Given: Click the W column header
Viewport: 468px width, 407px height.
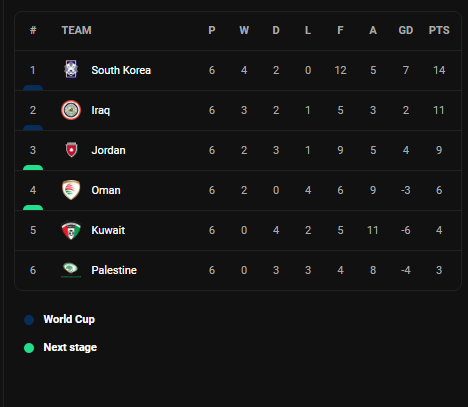Looking at the screenshot, I should tap(244, 30).
